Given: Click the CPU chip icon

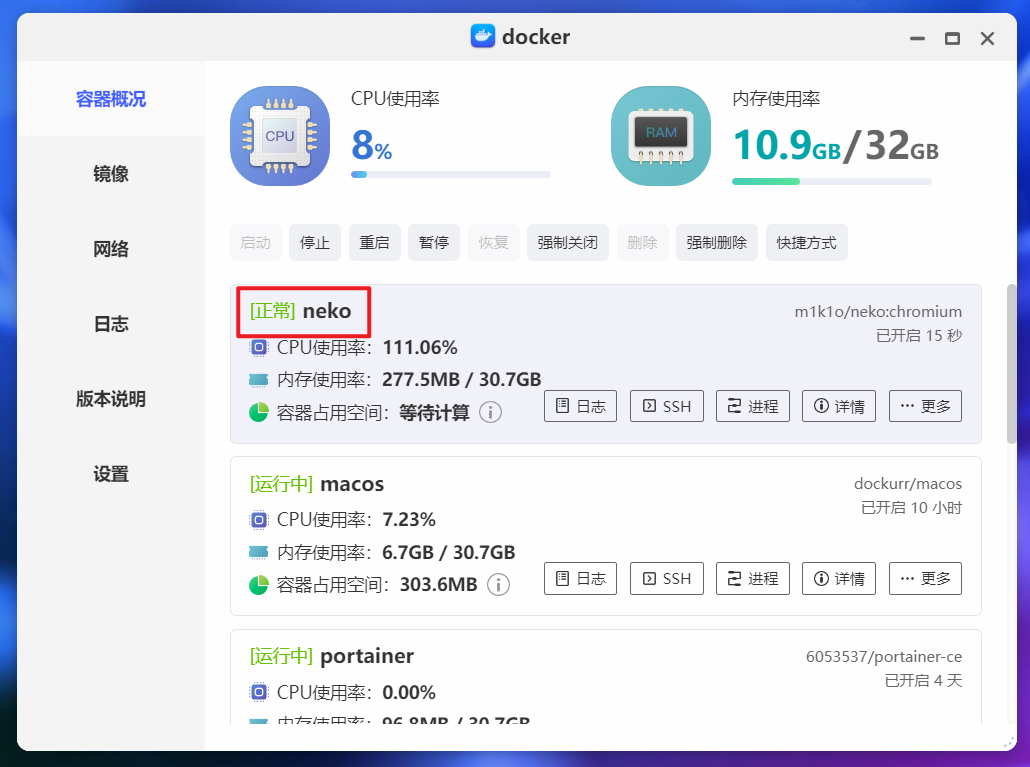Looking at the screenshot, I should tap(280, 136).
